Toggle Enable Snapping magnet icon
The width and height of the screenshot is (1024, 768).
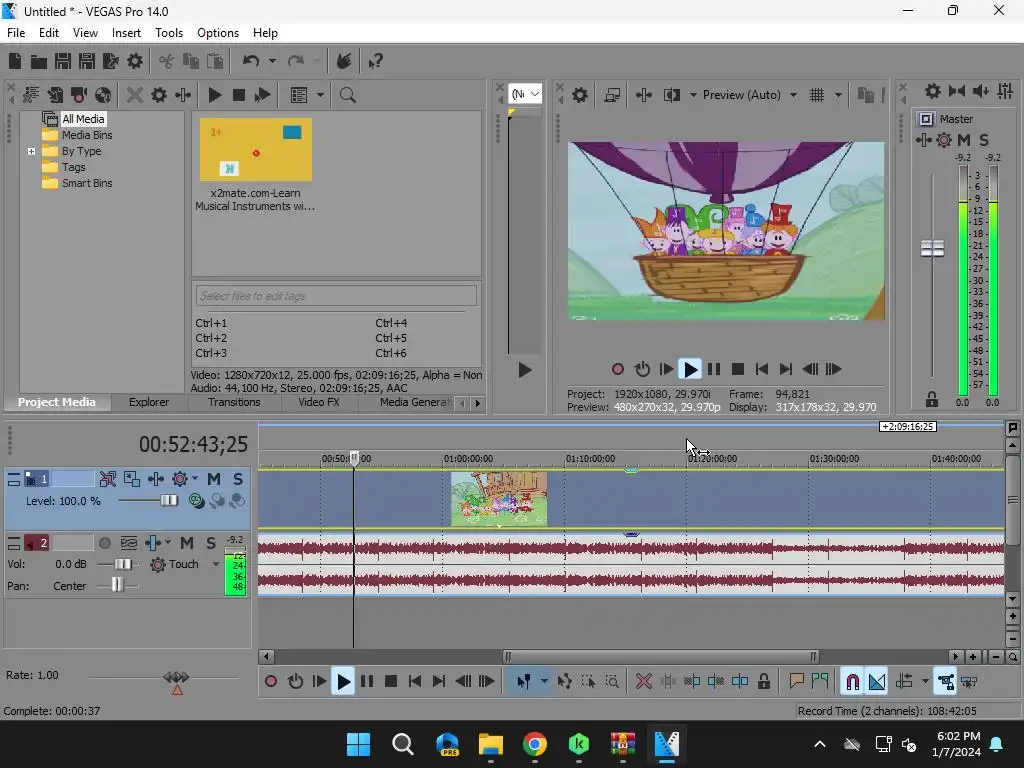coord(852,682)
